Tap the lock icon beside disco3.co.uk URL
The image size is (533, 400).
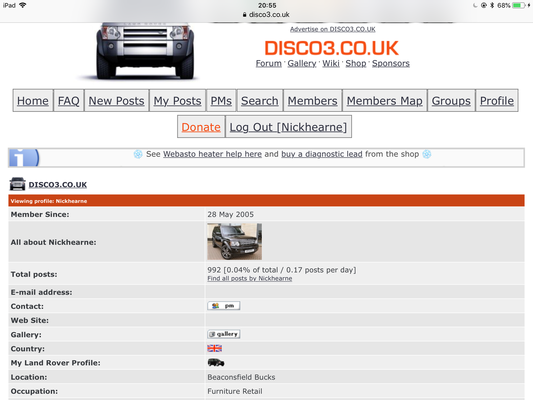[x=244, y=15]
